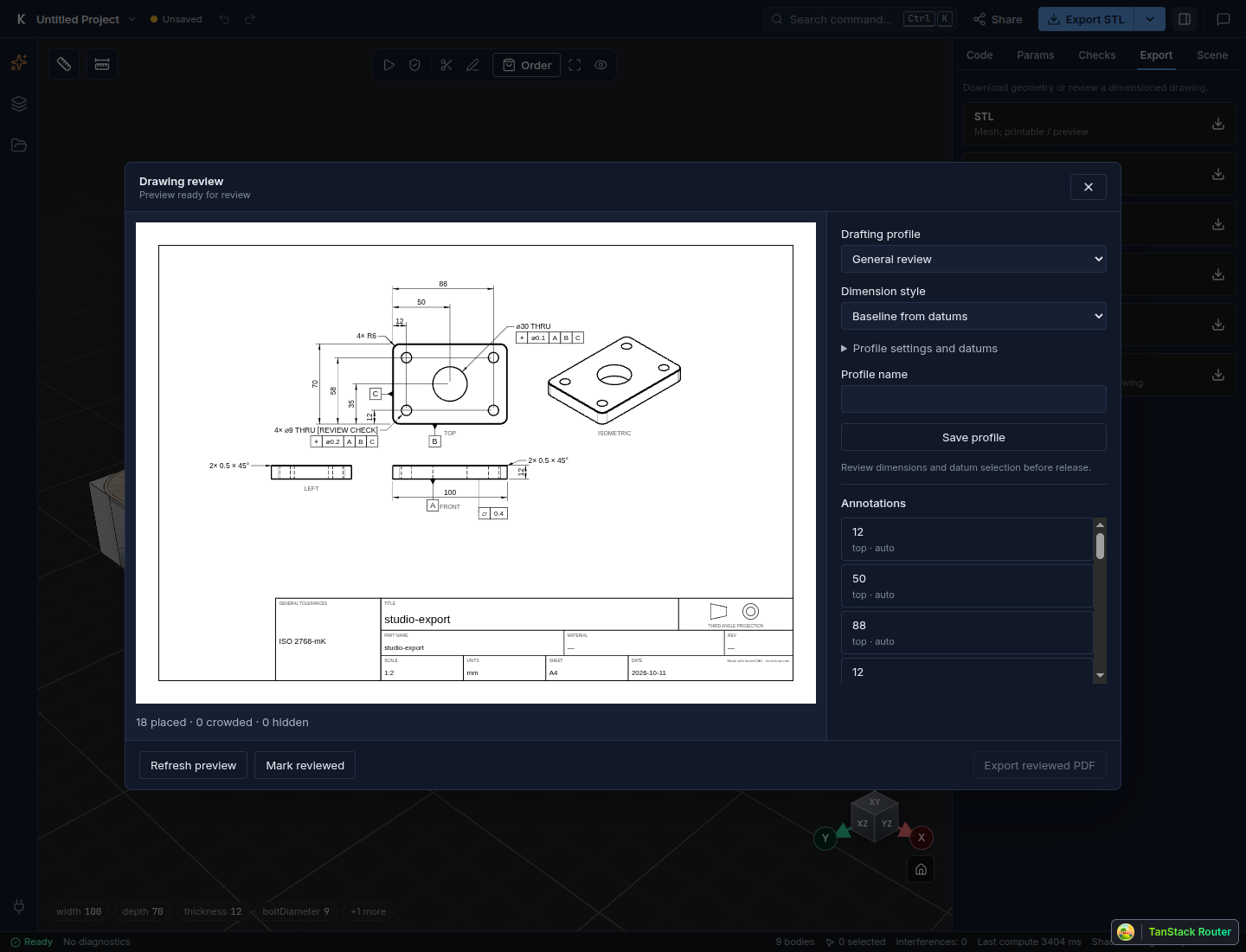Screen dimensions: 1246x952
Task: Switch to the Scene tab
Action: [1212, 55]
